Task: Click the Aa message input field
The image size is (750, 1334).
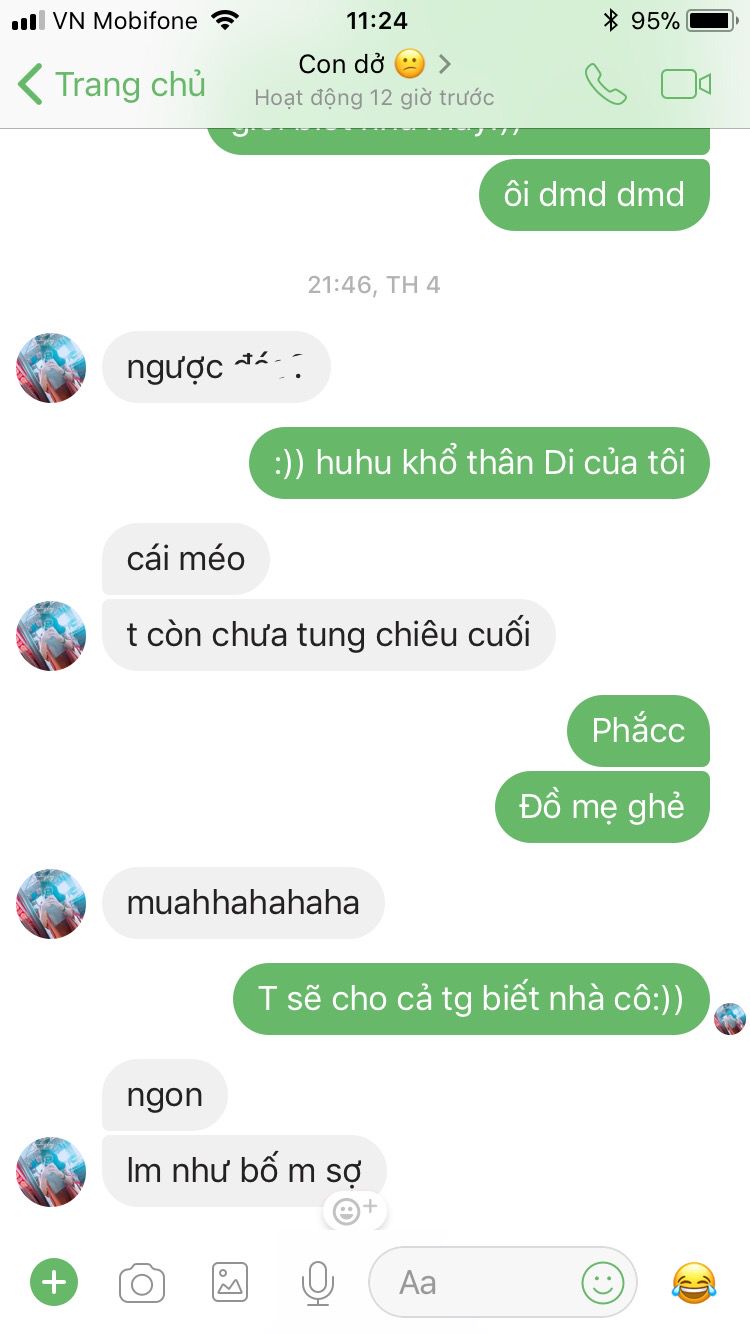Action: pos(503,1282)
